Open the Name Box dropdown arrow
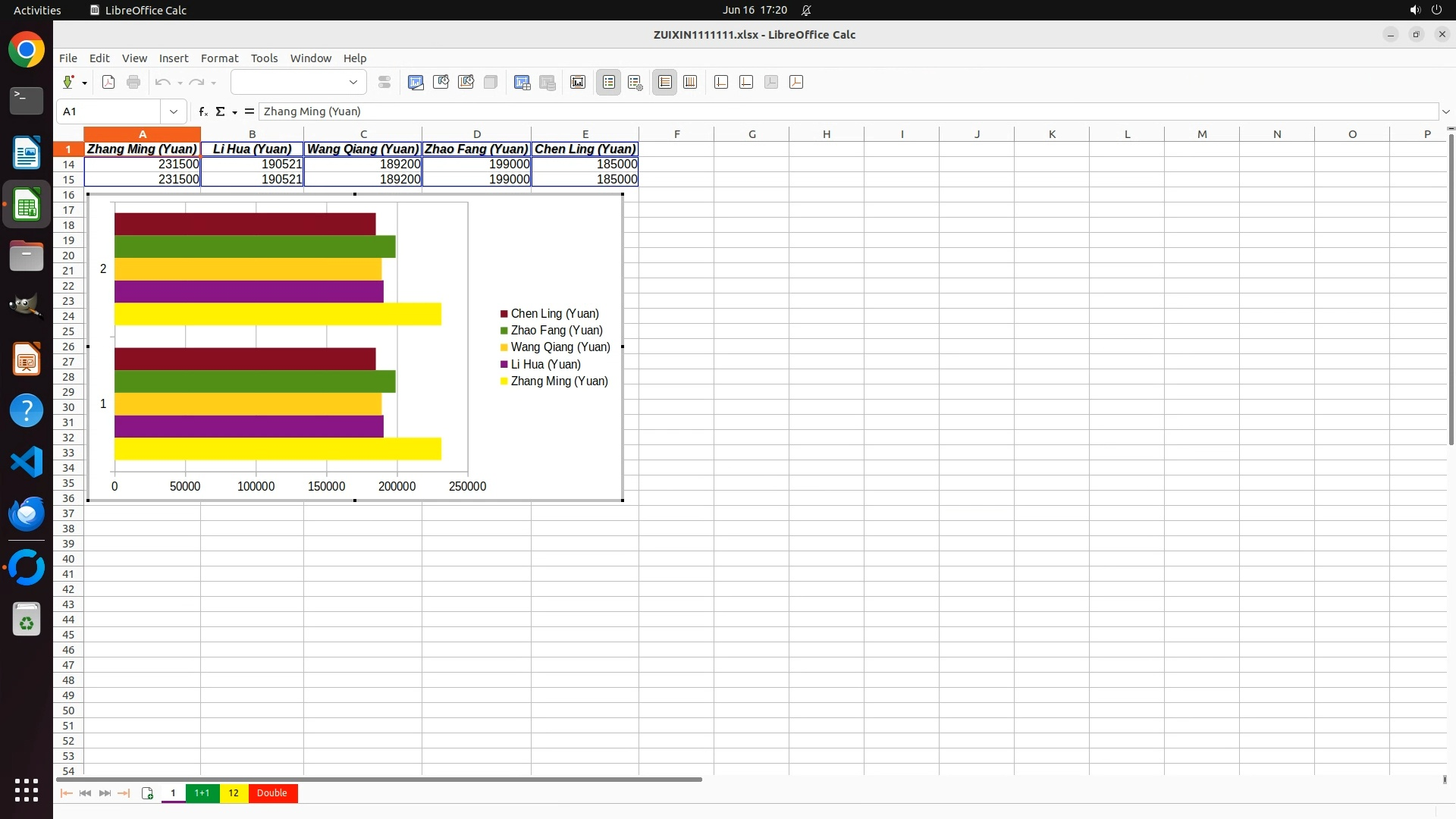1456x819 pixels. [x=174, y=111]
